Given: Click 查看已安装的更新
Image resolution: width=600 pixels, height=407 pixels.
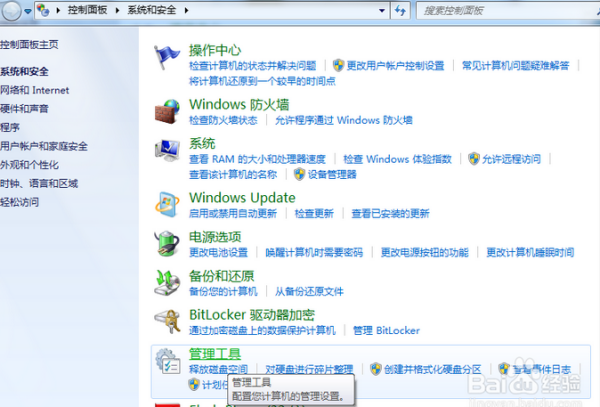Looking at the screenshot, I should point(390,213).
